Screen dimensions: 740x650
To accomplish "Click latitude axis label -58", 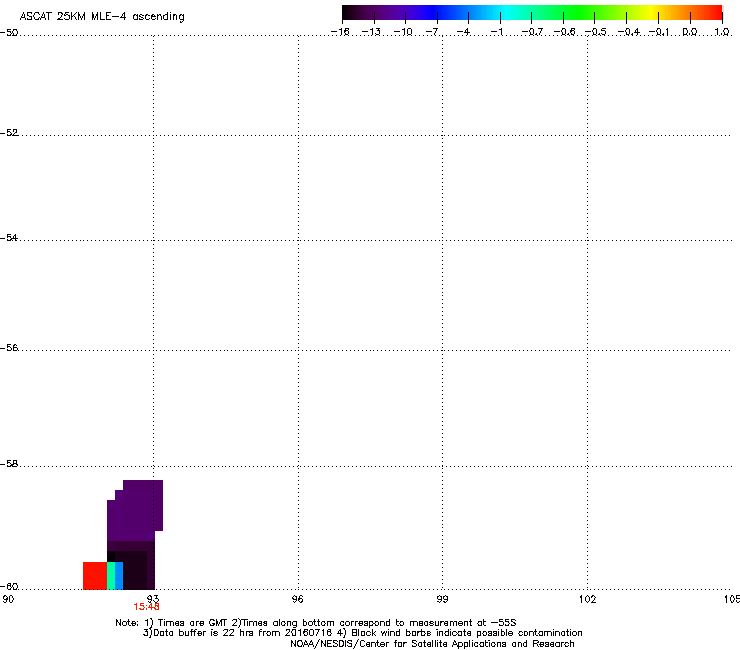I will pos(9,464).
